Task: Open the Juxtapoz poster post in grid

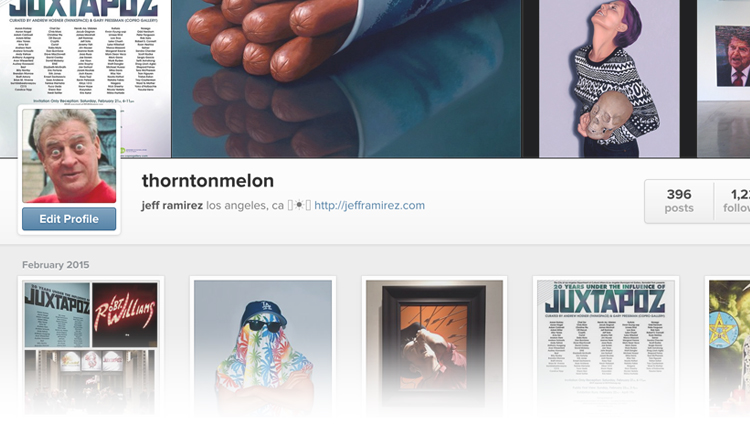Action: pos(606,347)
